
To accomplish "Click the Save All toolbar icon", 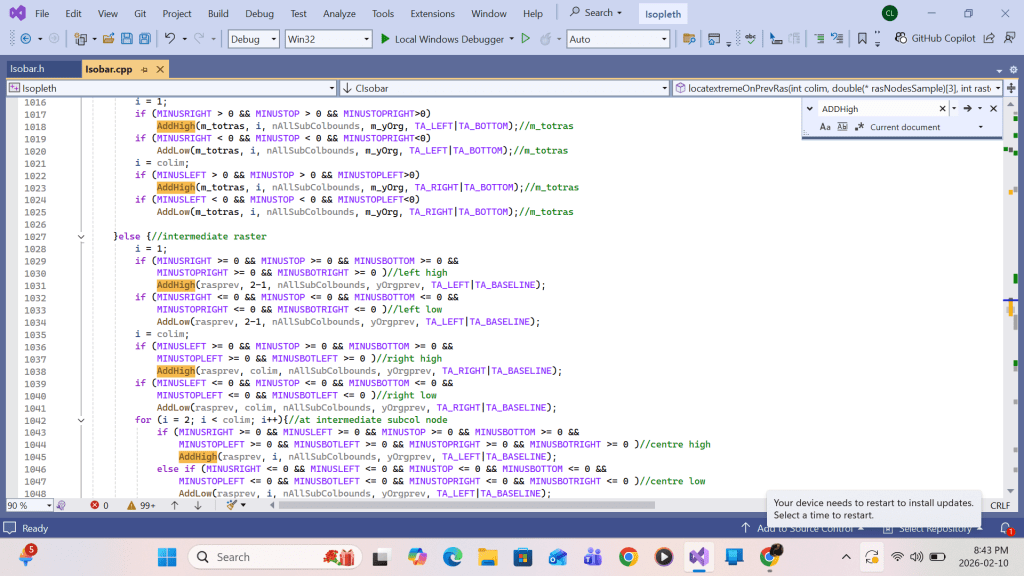I will 145,39.
